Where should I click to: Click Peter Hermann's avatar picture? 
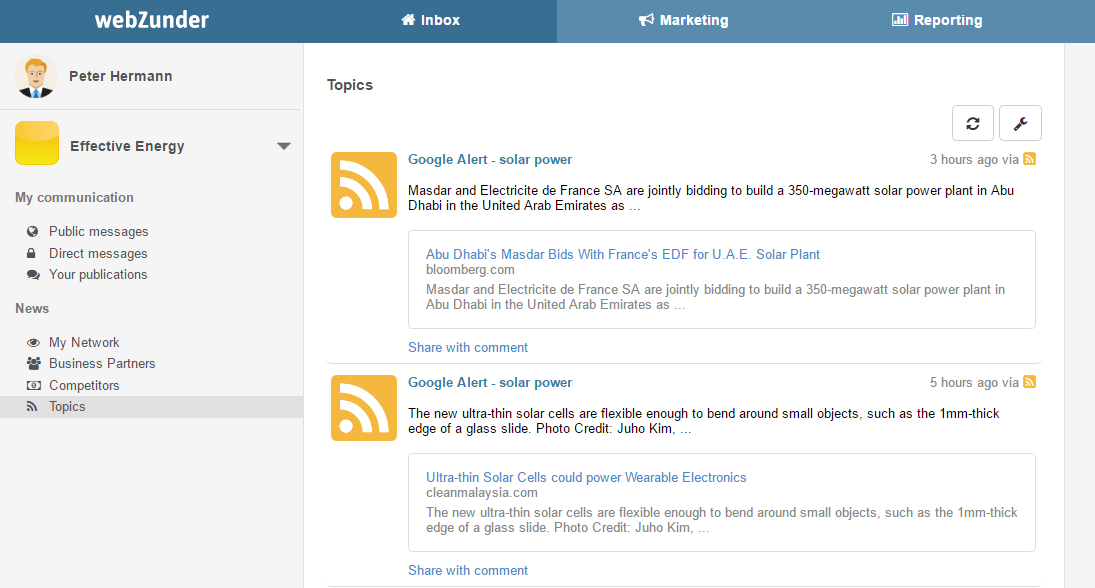click(x=36, y=77)
